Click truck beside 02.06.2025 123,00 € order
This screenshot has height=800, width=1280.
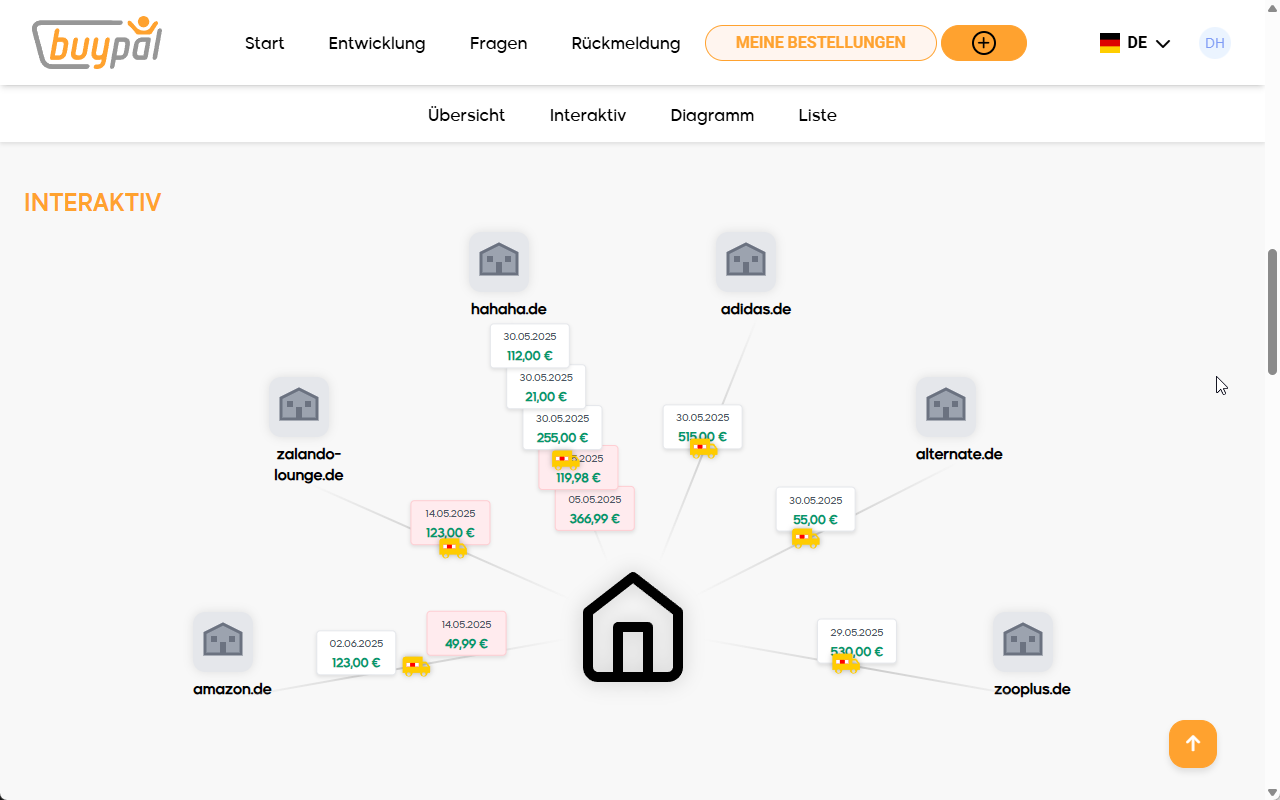point(416,666)
